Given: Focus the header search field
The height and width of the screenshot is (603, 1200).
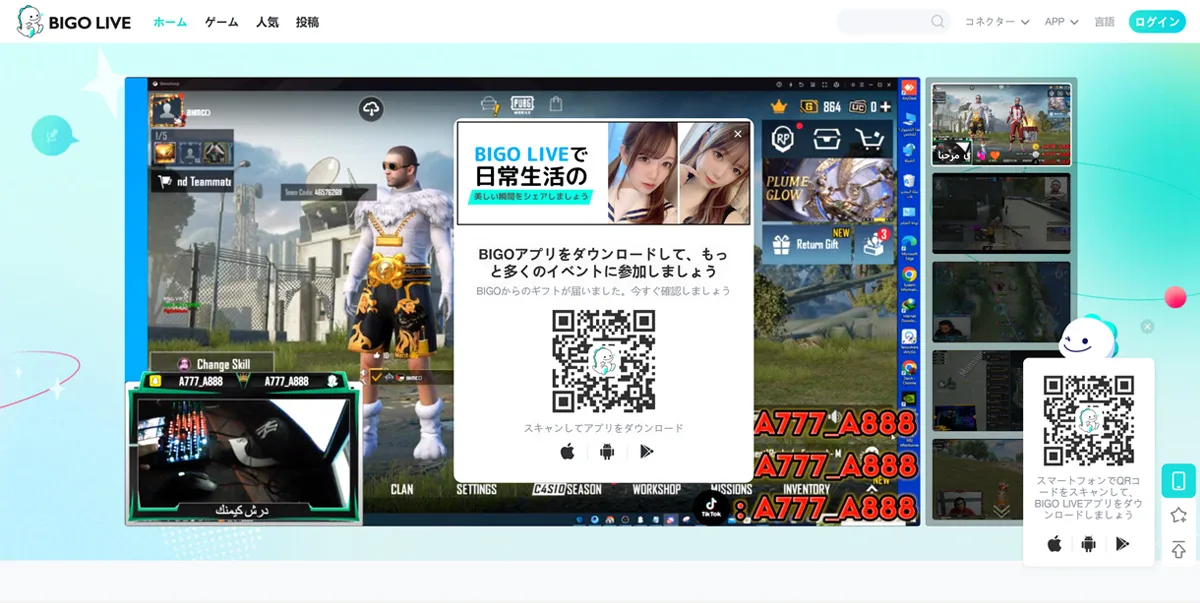Looking at the screenshot, I should 893,21.
